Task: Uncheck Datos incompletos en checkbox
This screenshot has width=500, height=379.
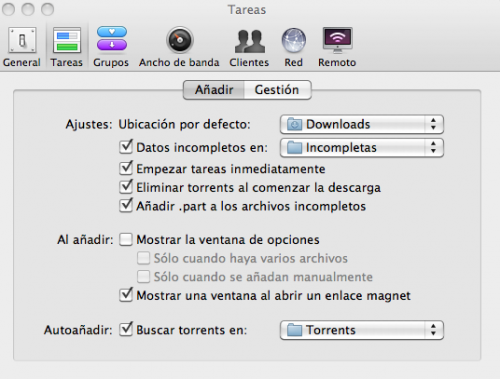Action: [126, 147]
